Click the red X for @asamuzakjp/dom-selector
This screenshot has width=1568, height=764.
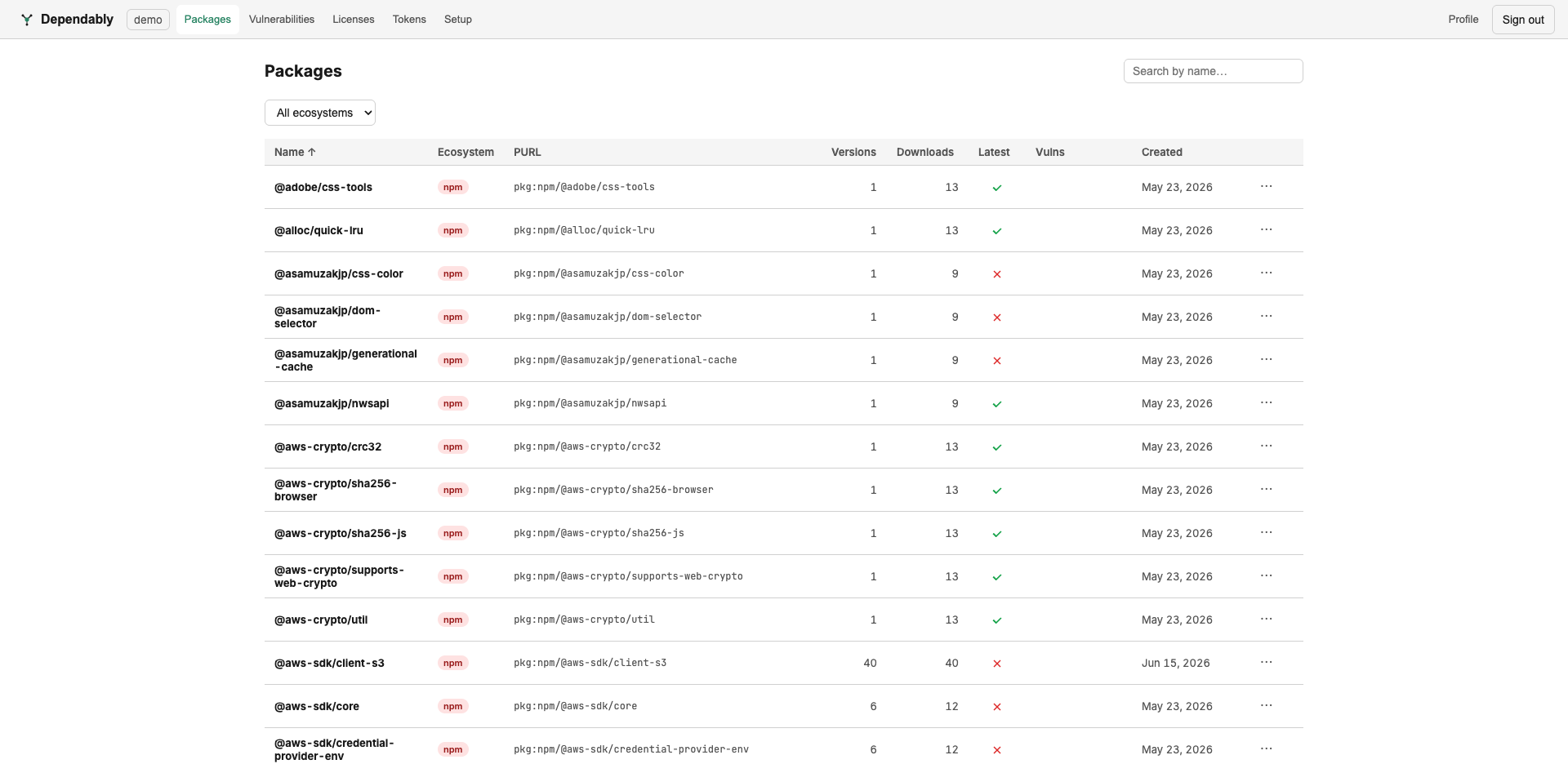pos(996,318)
